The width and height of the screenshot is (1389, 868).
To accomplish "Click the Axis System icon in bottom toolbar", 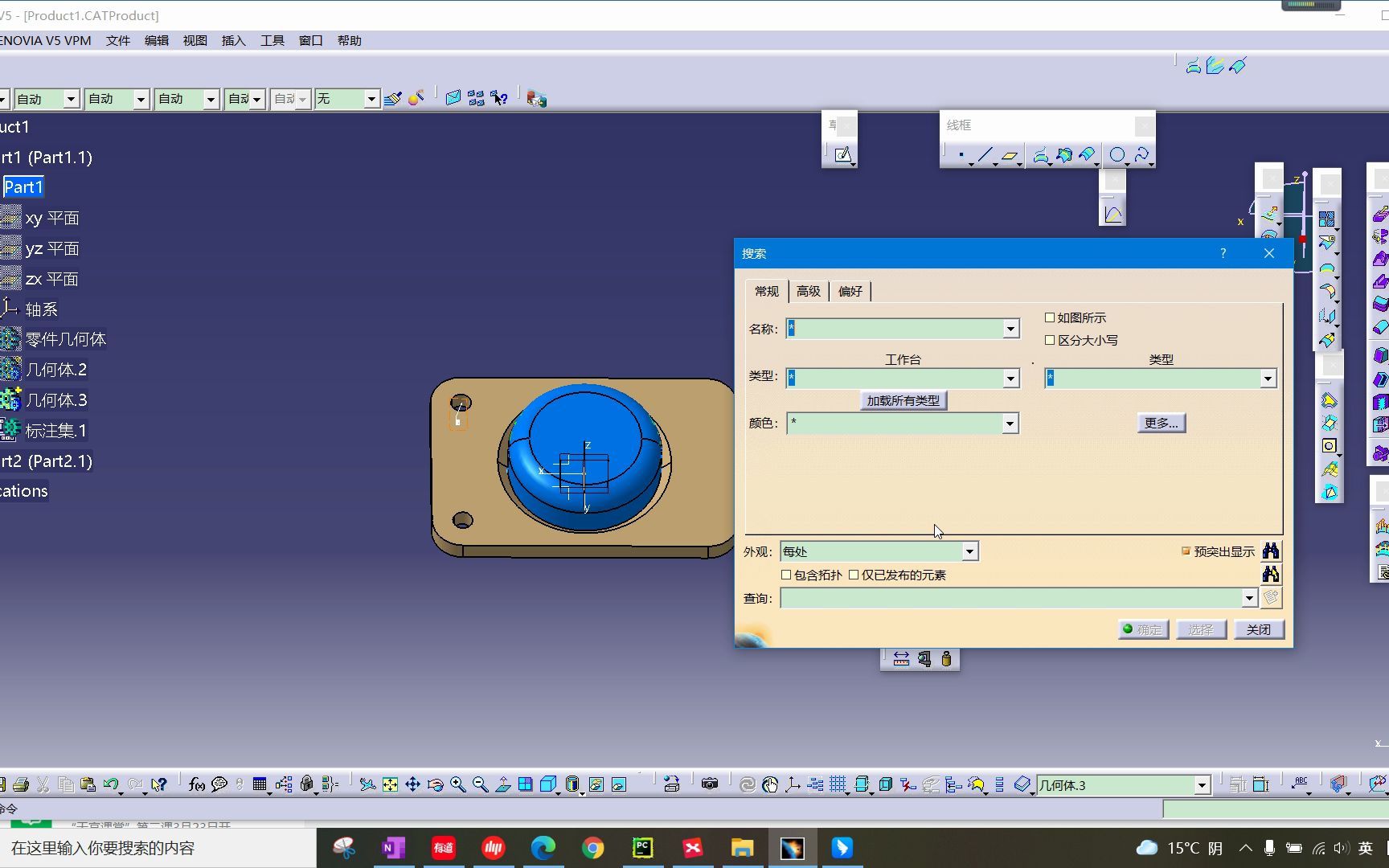I will click(793, 784).
